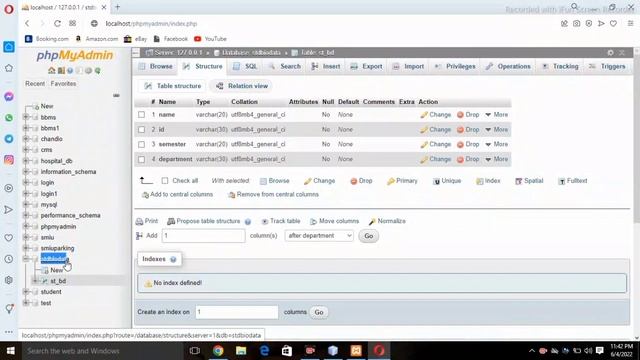Click Drop for the department column
Viewport: 640px width, 360px height.
[468, 159]
